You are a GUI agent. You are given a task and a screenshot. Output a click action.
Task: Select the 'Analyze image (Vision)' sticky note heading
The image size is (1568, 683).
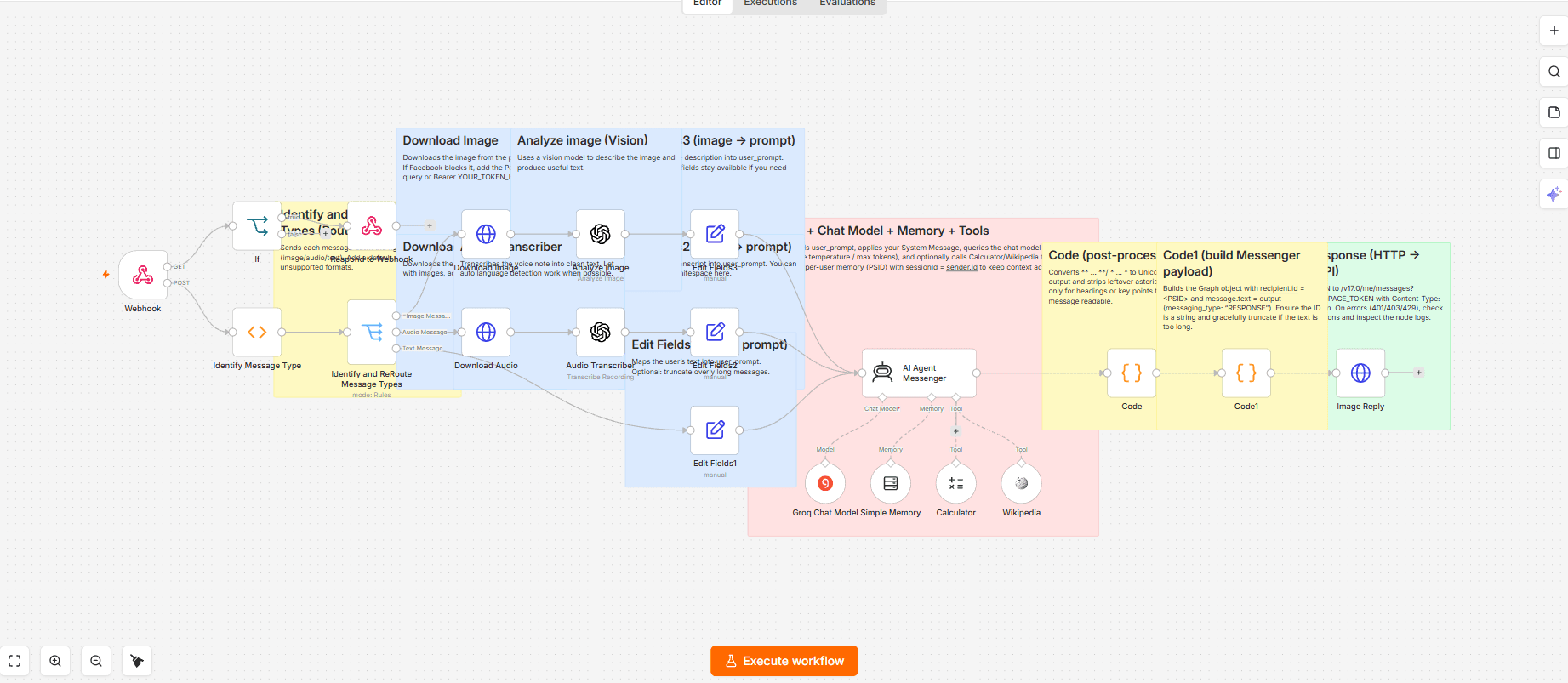pyautogui.click(x=583, y=140)
